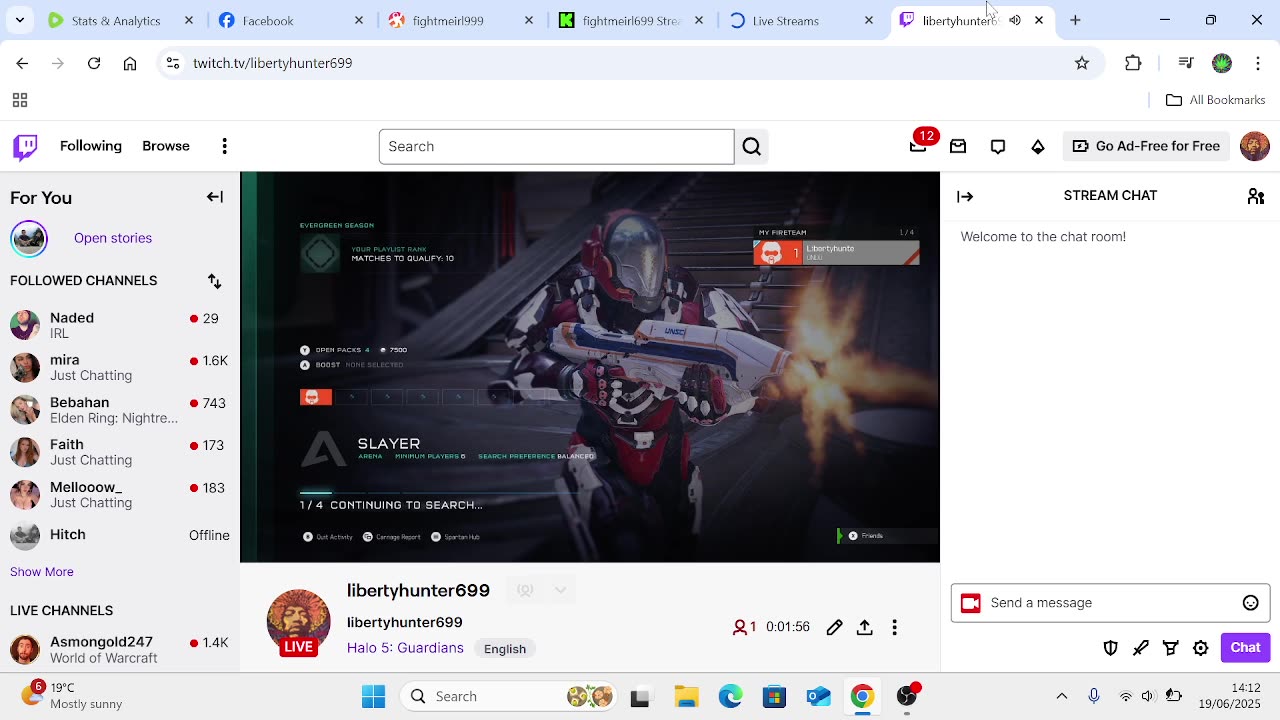This screenshot has height=720, width=1280.
Task: Open File Explorer from taskbar
Action: 686,696
